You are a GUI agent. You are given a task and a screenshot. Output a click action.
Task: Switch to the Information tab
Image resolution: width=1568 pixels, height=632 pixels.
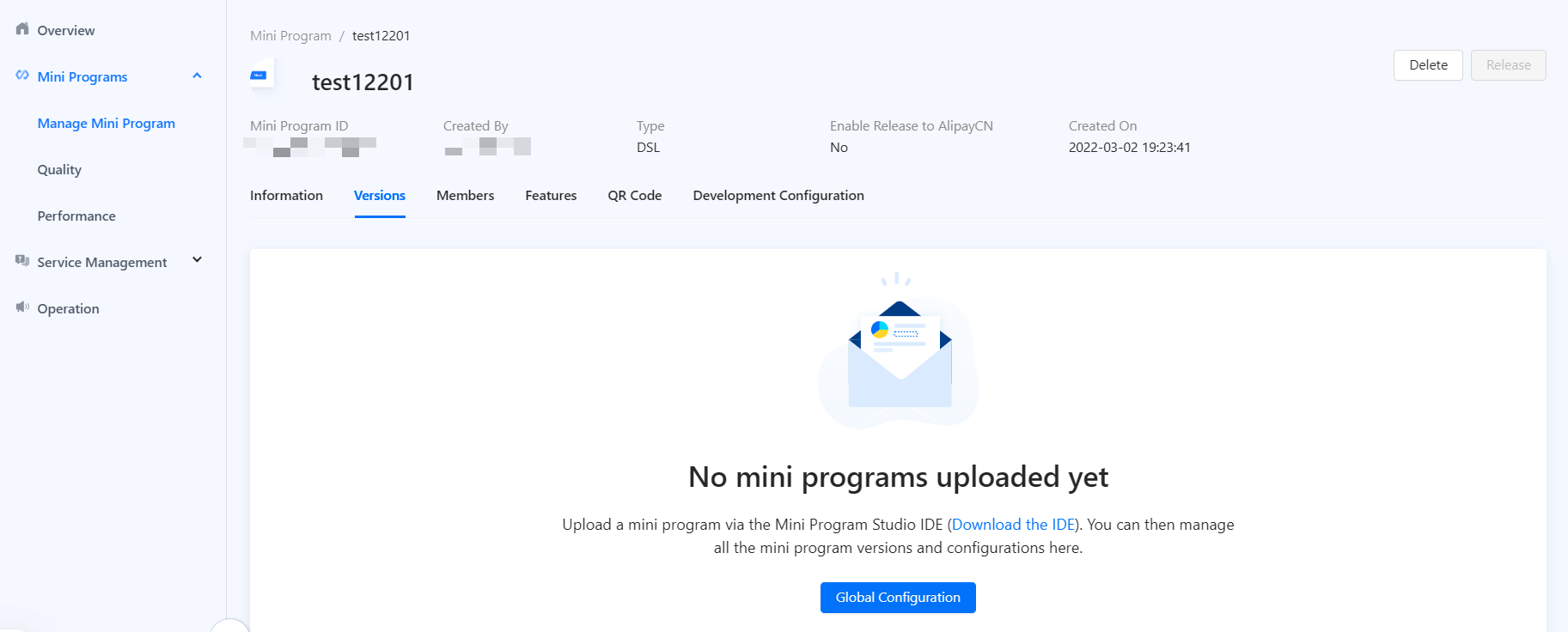(286, 195)
